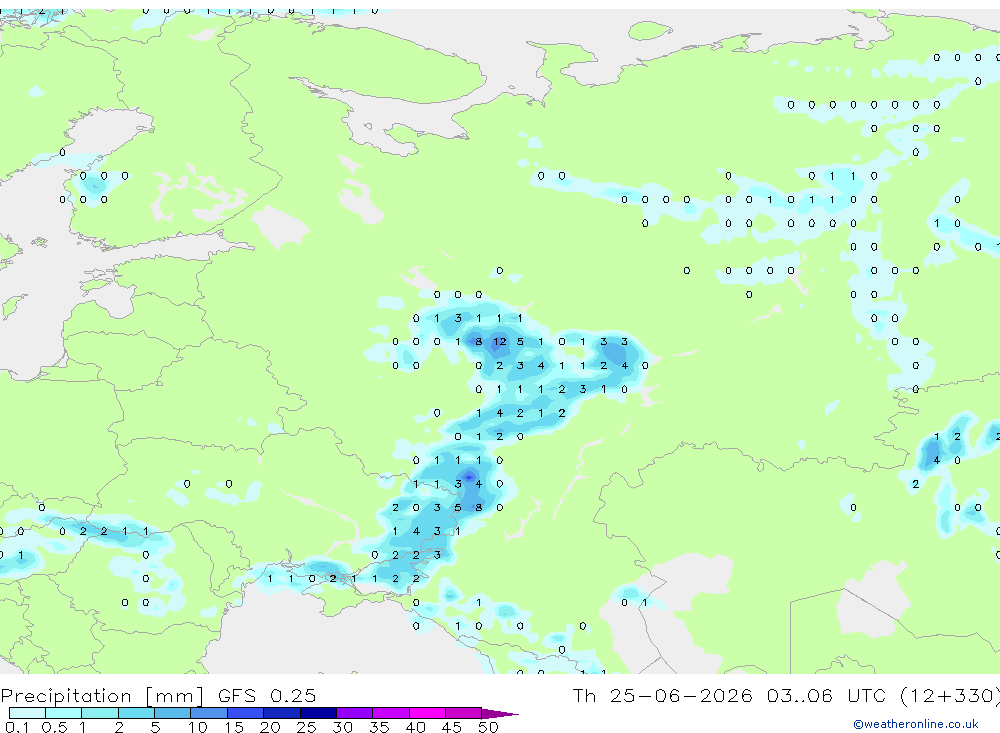Image resolution: width=1000 pixels, height=733 pixels.
Task: Click the "GFS 0.25" model label
Action: coord(267,695)
